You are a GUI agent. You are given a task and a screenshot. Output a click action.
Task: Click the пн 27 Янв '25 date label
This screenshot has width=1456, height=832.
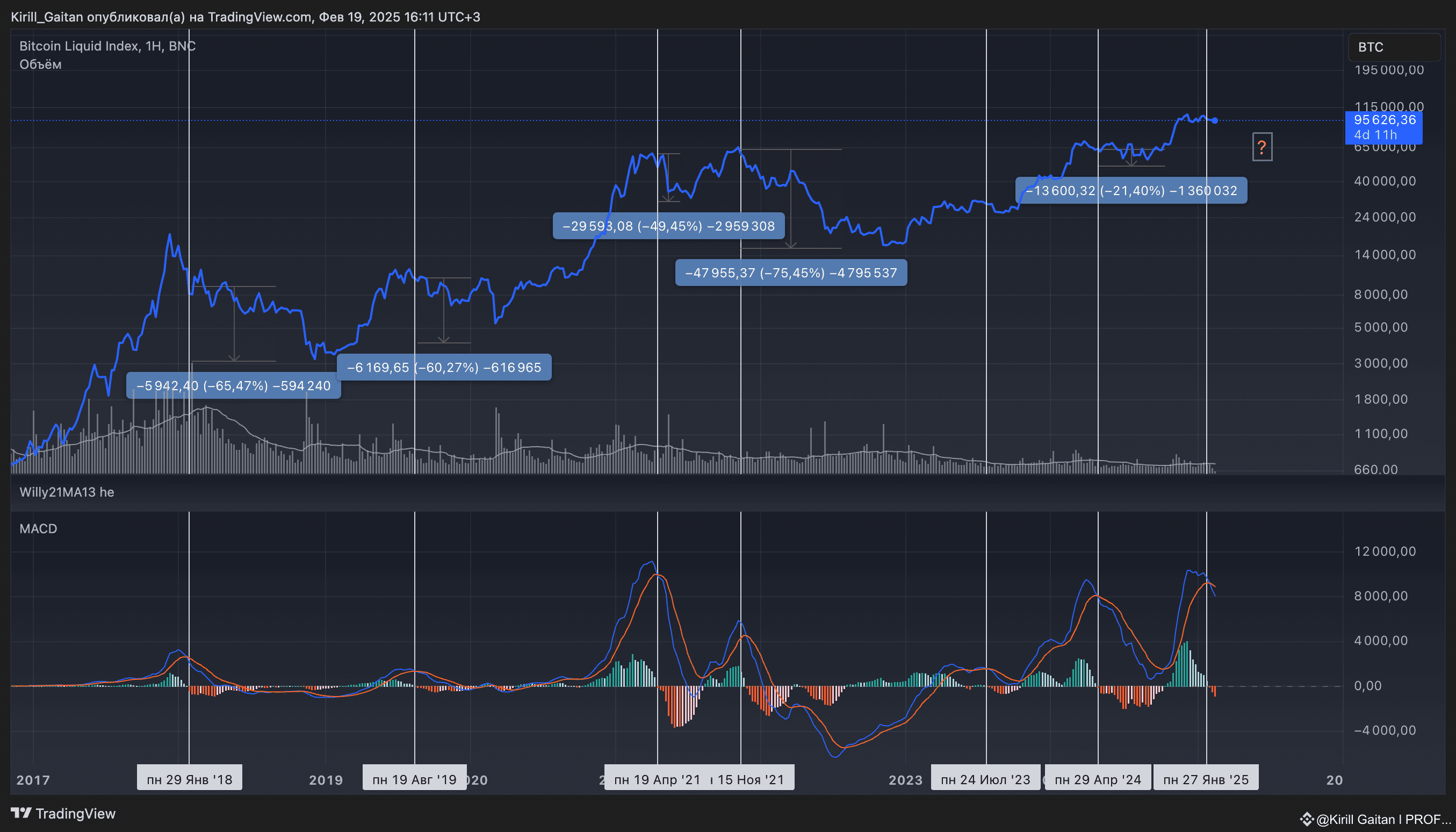(1206, 779)
